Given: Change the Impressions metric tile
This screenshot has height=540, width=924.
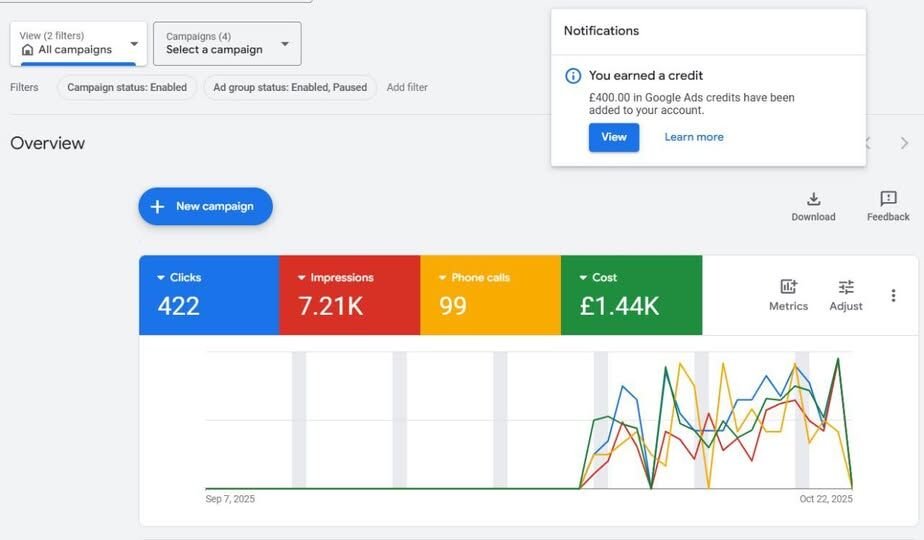Looking at the screenshot, I should tap(302, 278).
